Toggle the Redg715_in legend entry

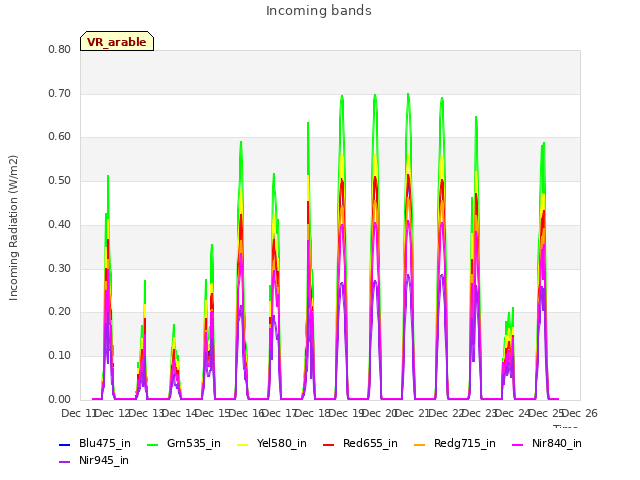click(x=455, y=443)
